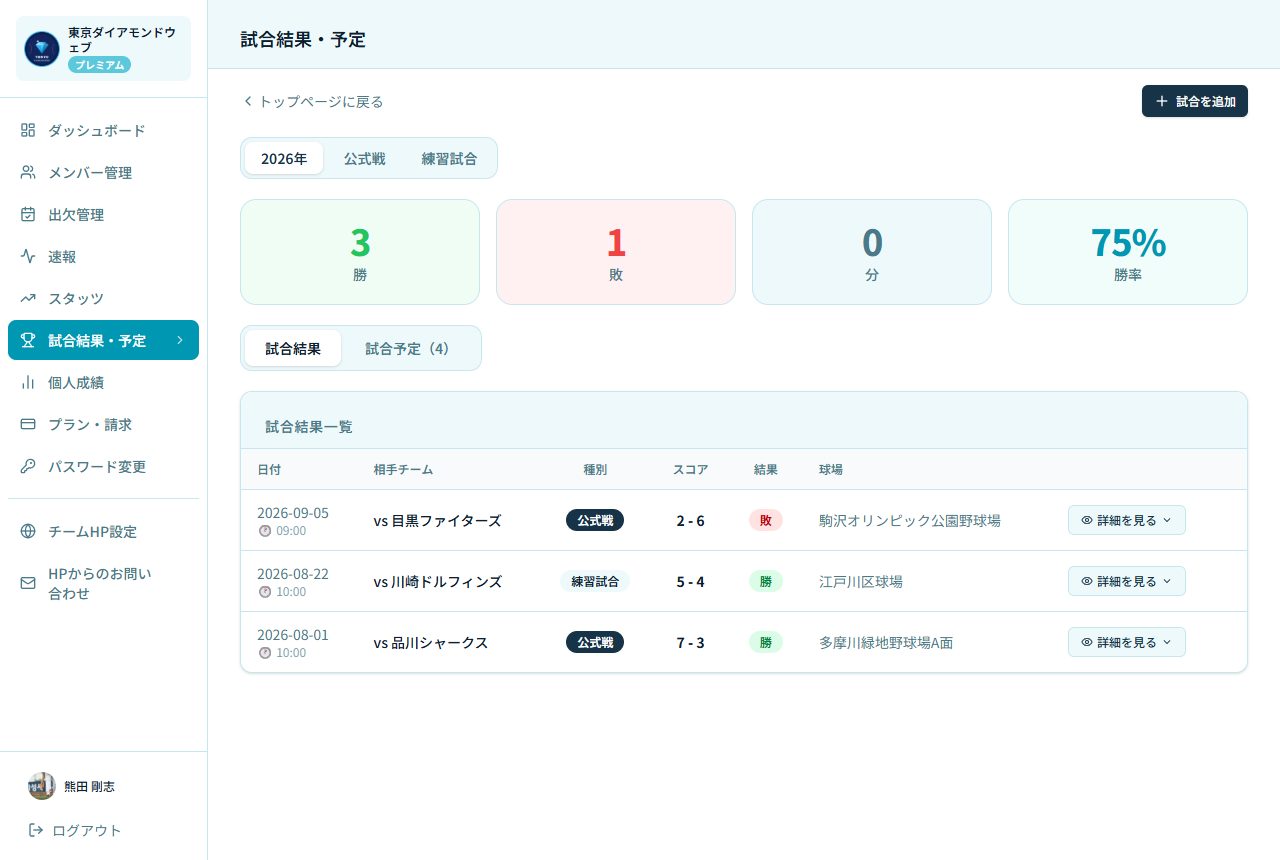Click the ログアウト exit icon
The height and width of the screenshot is (860, 1280).
pos(36,830)
